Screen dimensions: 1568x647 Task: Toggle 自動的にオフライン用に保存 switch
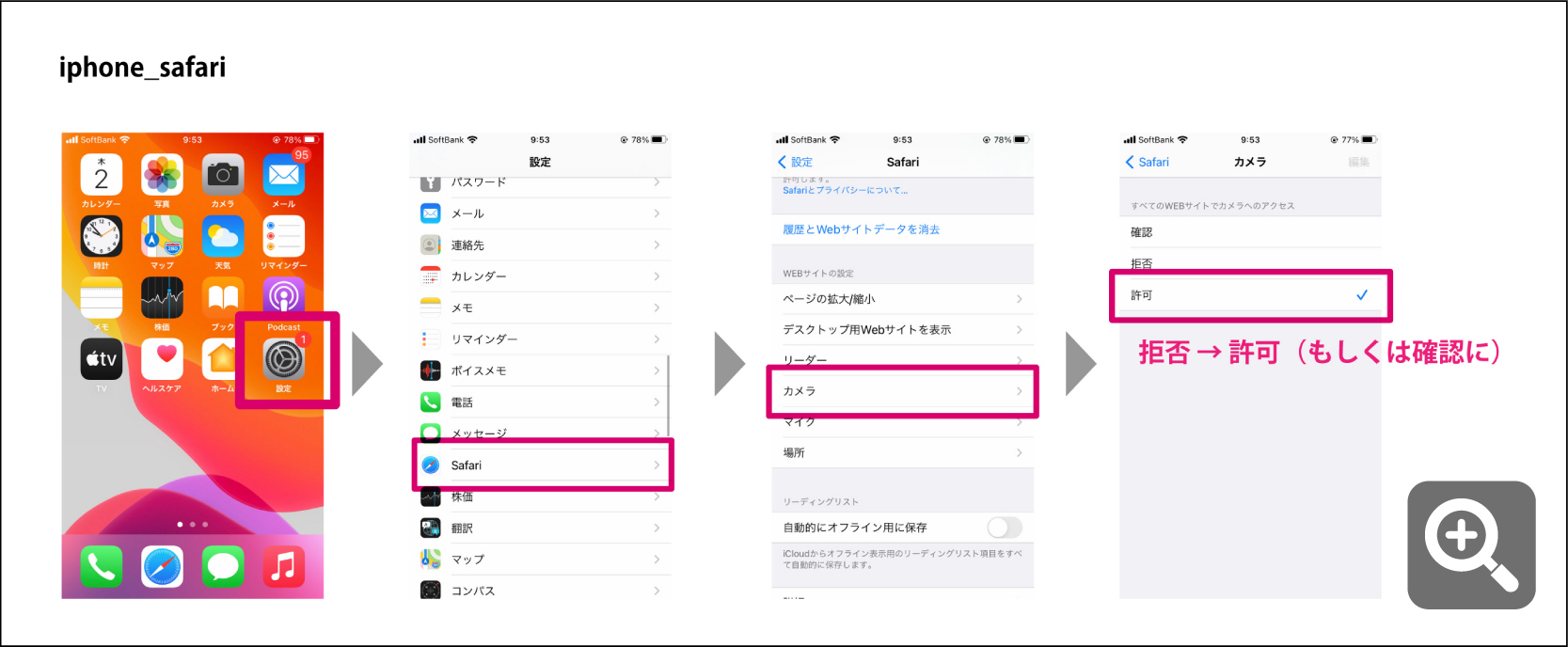[x=1004, y=528]
